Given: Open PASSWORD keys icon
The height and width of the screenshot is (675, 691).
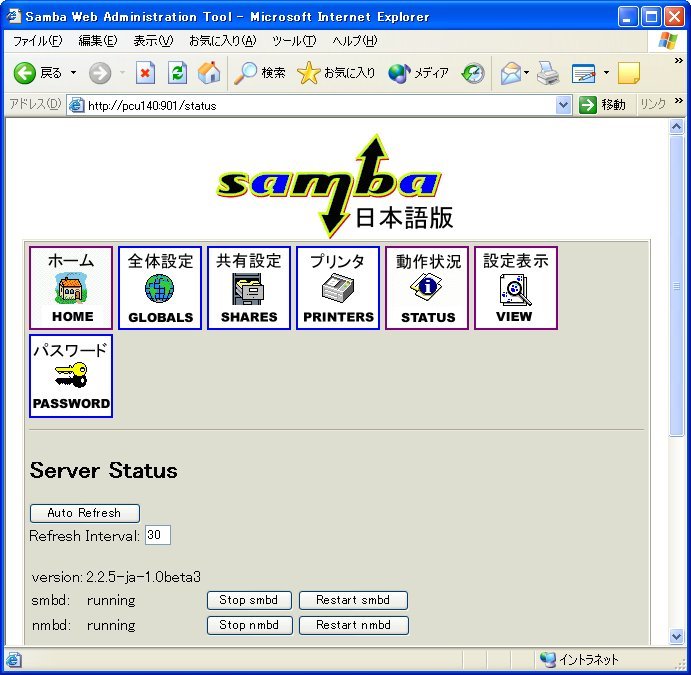Looking at the screenshot, I should click(x=71, y=376).
